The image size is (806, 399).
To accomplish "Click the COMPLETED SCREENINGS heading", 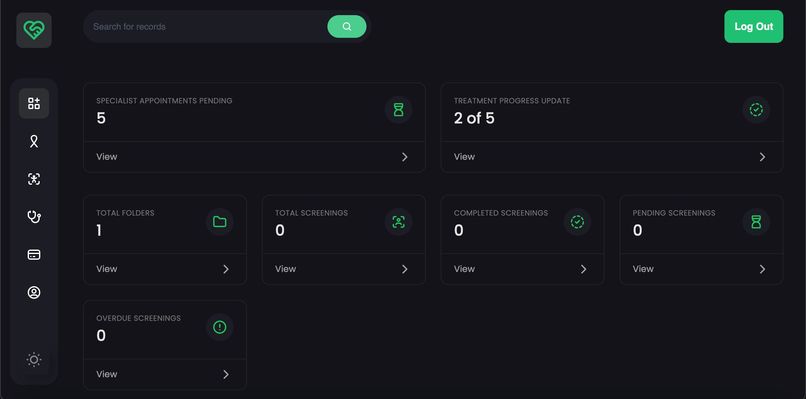I will pyautogui.click(x=501, y=213).
